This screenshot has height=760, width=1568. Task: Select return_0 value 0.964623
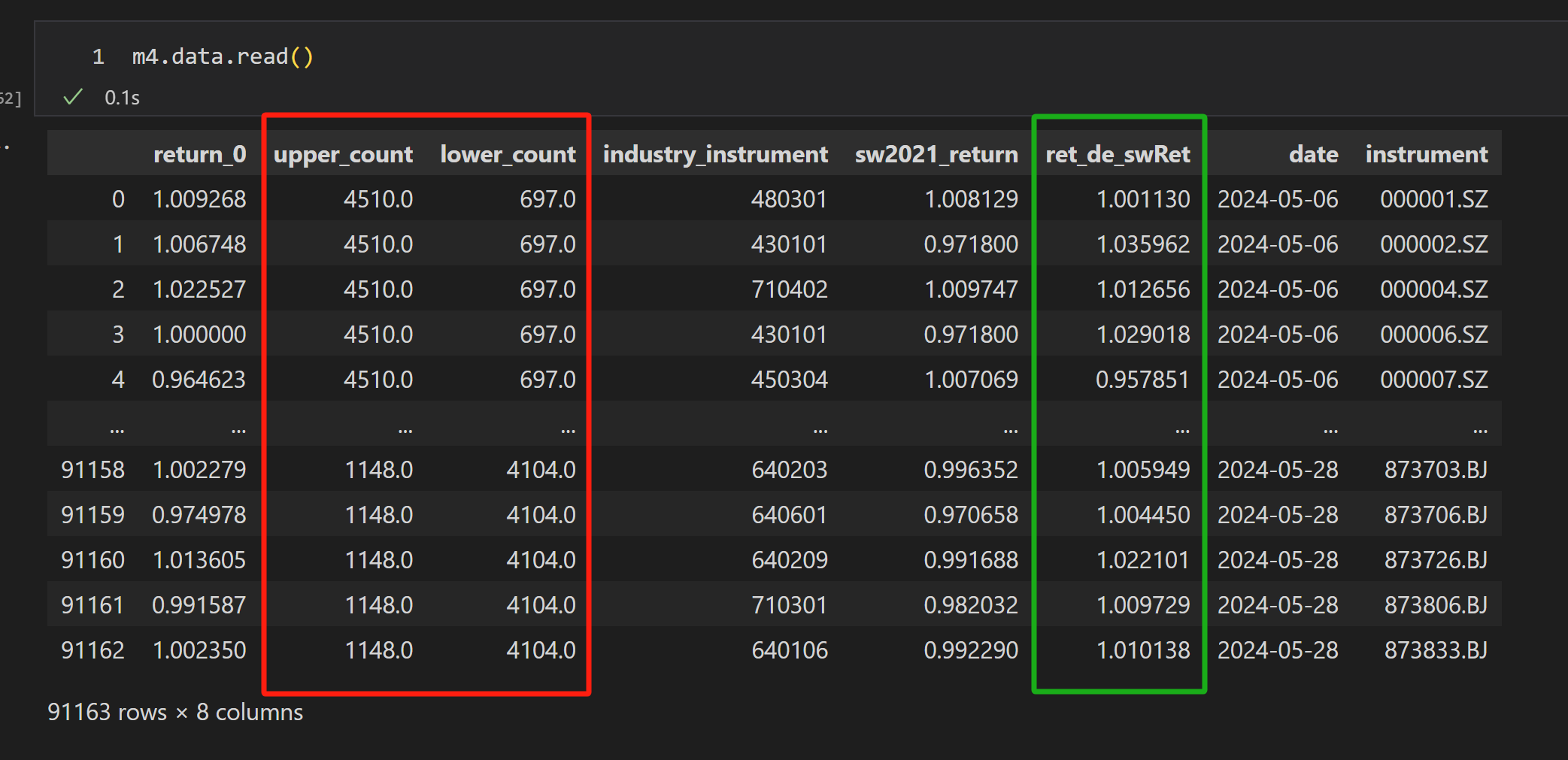coord(199,380)
